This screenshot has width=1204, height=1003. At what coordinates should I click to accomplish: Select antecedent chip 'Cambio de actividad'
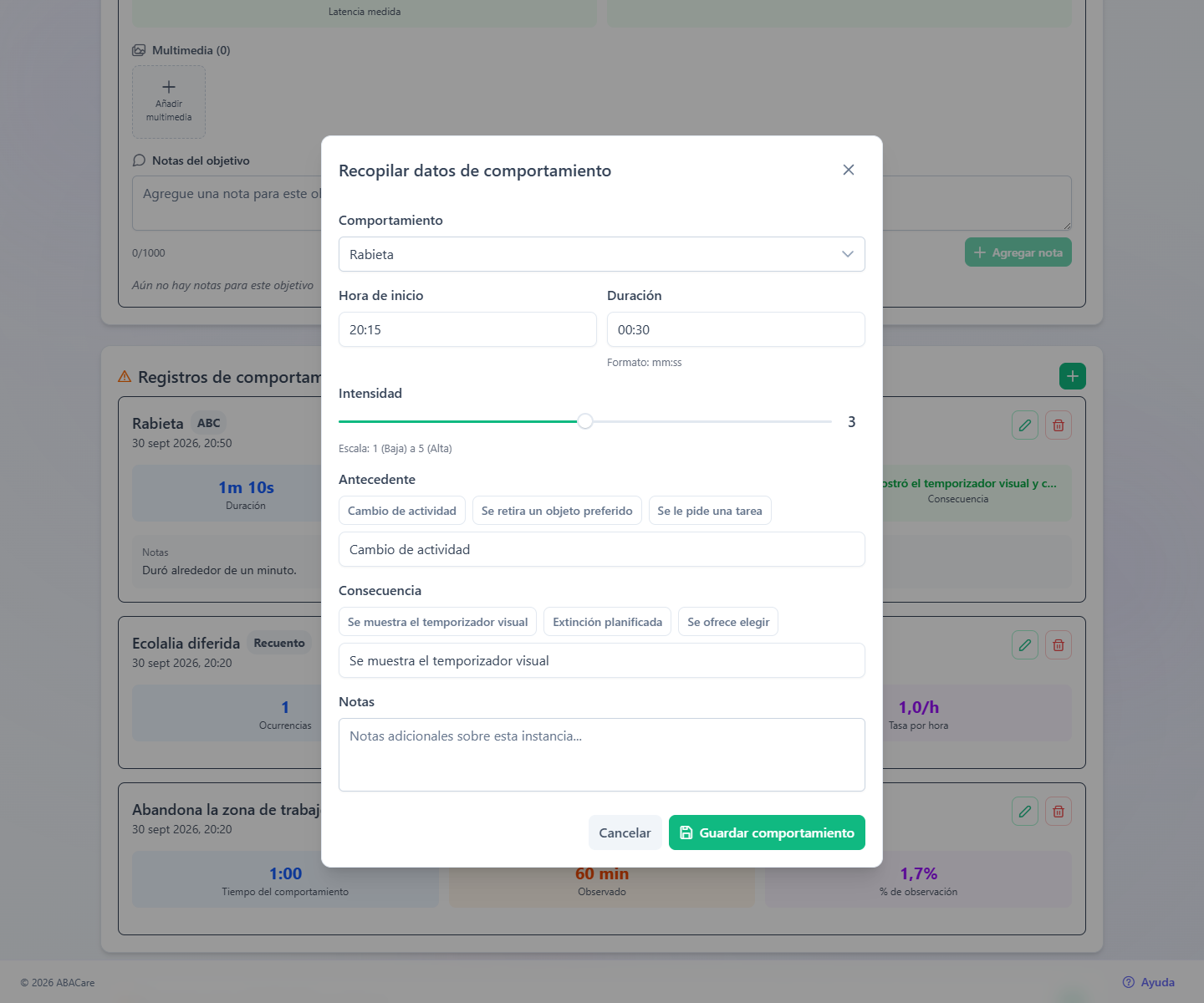pyautogui.click(x=402, y=511)
